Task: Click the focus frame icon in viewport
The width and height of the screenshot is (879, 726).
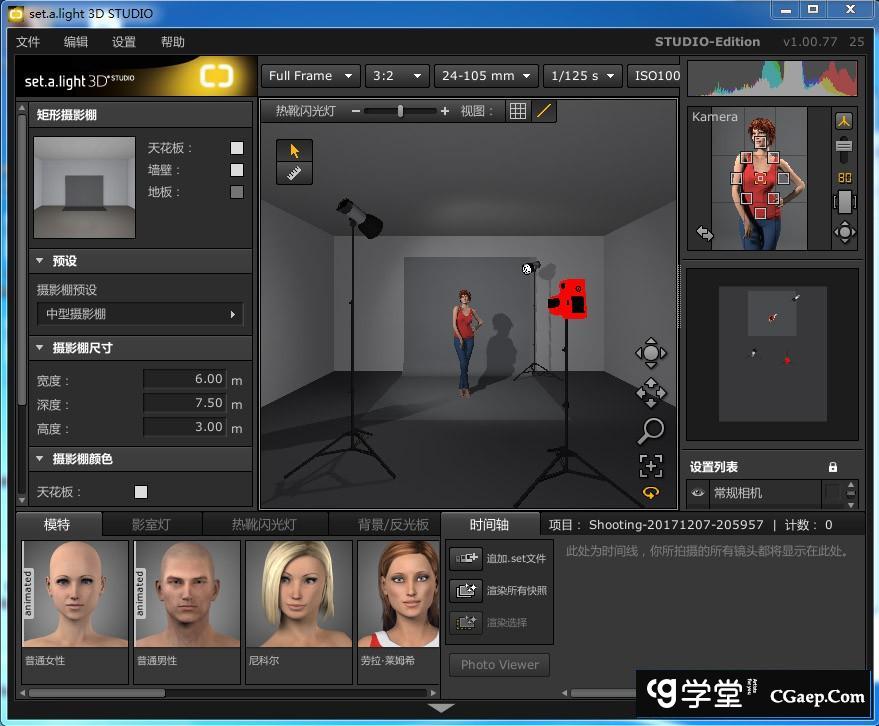Action: [x=651, y=465]
